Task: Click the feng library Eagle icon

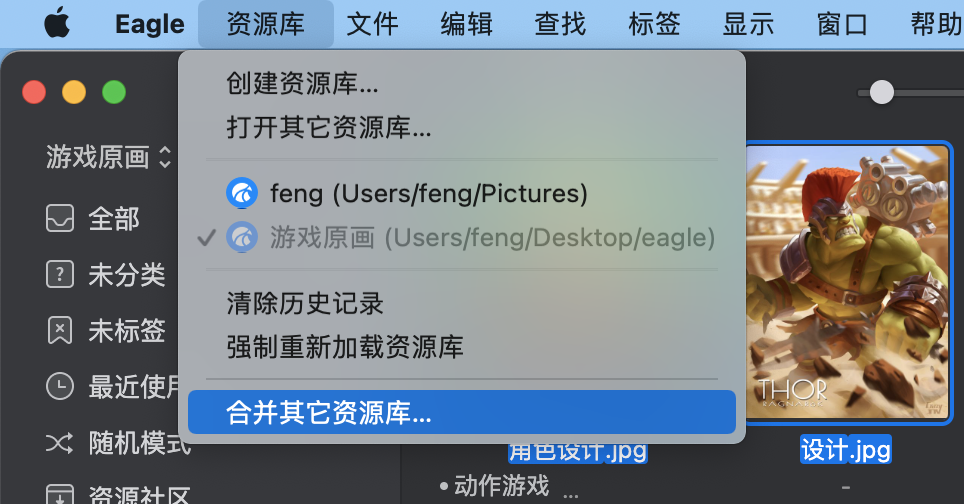Action: [241, 192]
